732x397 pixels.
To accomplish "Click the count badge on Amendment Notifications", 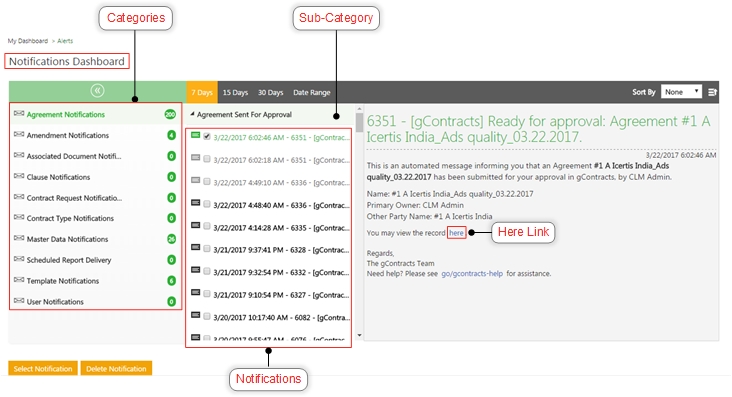I will [171, 135].
